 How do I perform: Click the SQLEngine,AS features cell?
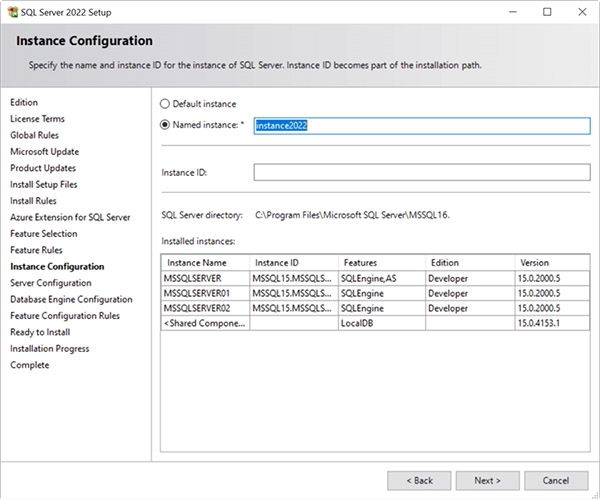click(x=382, y=279)
